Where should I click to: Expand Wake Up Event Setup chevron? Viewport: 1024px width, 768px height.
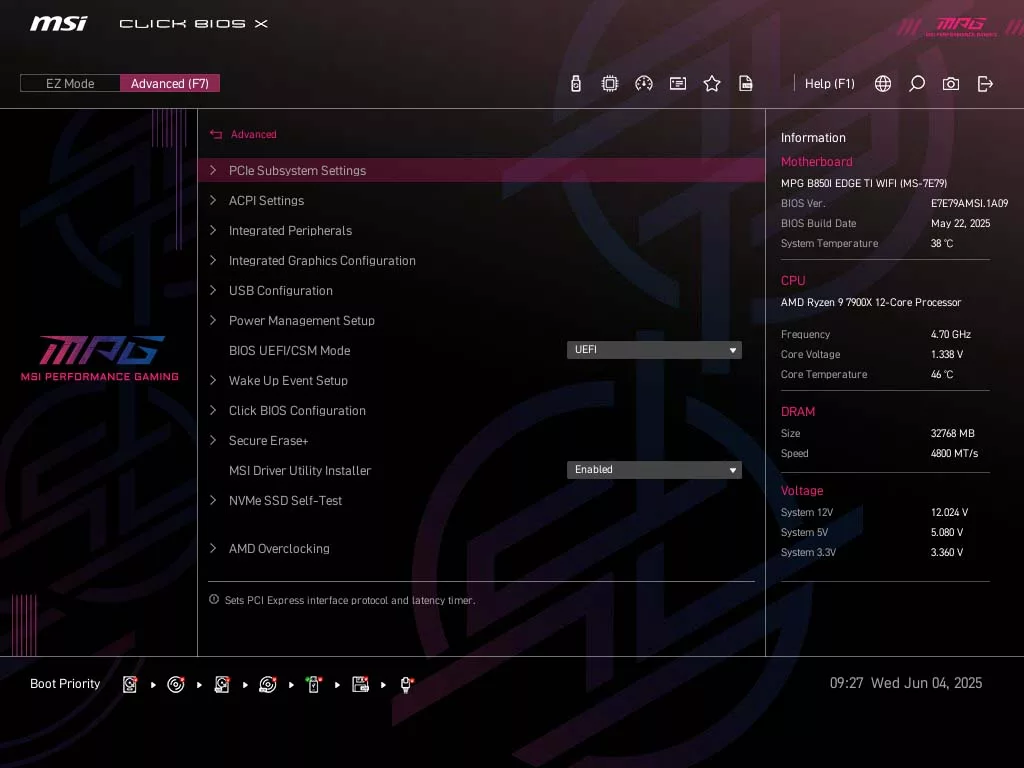[213, 381]
